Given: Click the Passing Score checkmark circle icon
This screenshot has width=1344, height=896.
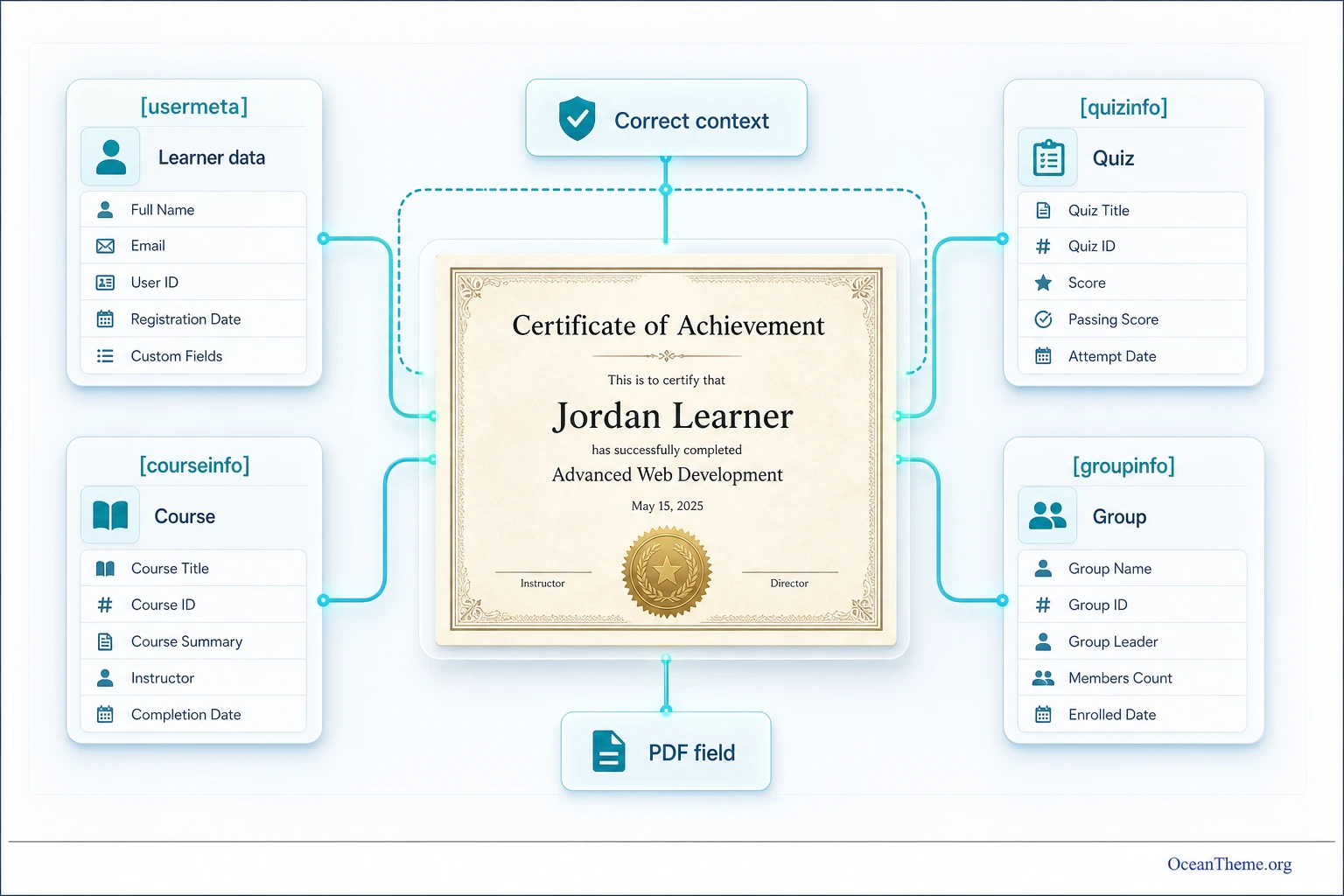Looking at the screenshot, I should (1043, 319).
